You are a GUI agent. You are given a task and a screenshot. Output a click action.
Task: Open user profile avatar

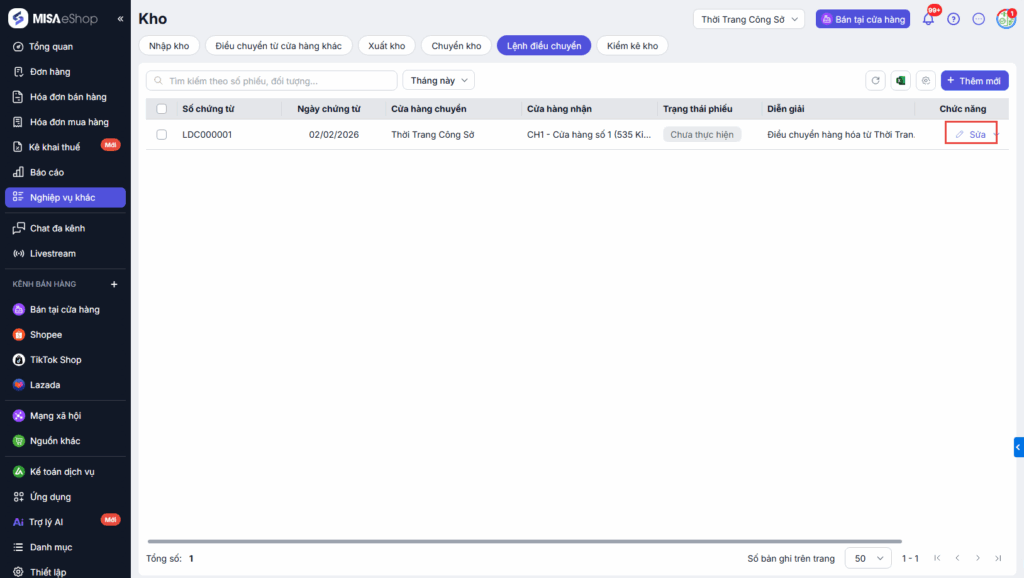coord(1006,19)
